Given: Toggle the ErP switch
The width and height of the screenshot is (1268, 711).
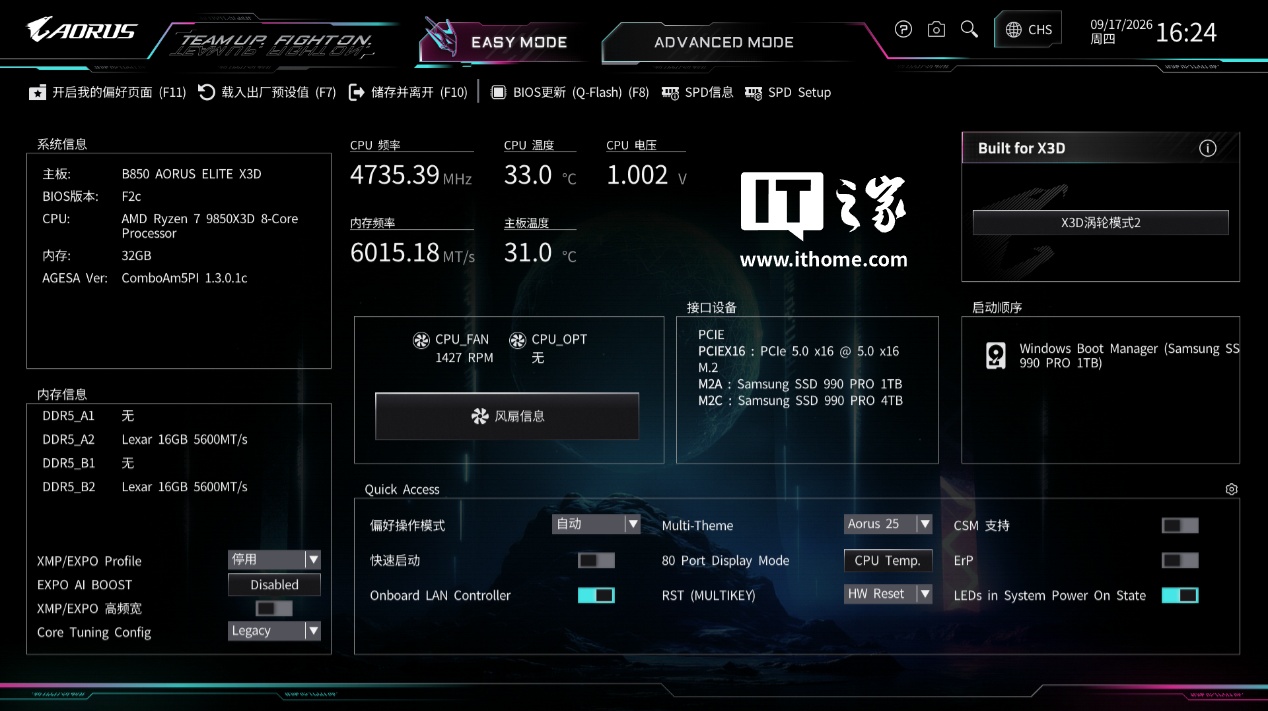Looking at the screenshot, I should pyautogui.click(x=1180, y=560).
